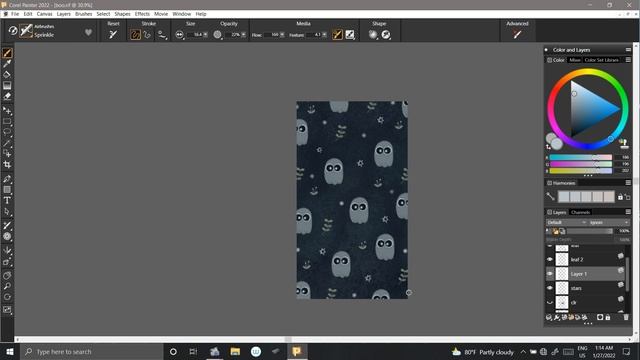The image size is (640, 360).
Task: Select the Magnifier zoom tool
Action: [7, 286]
